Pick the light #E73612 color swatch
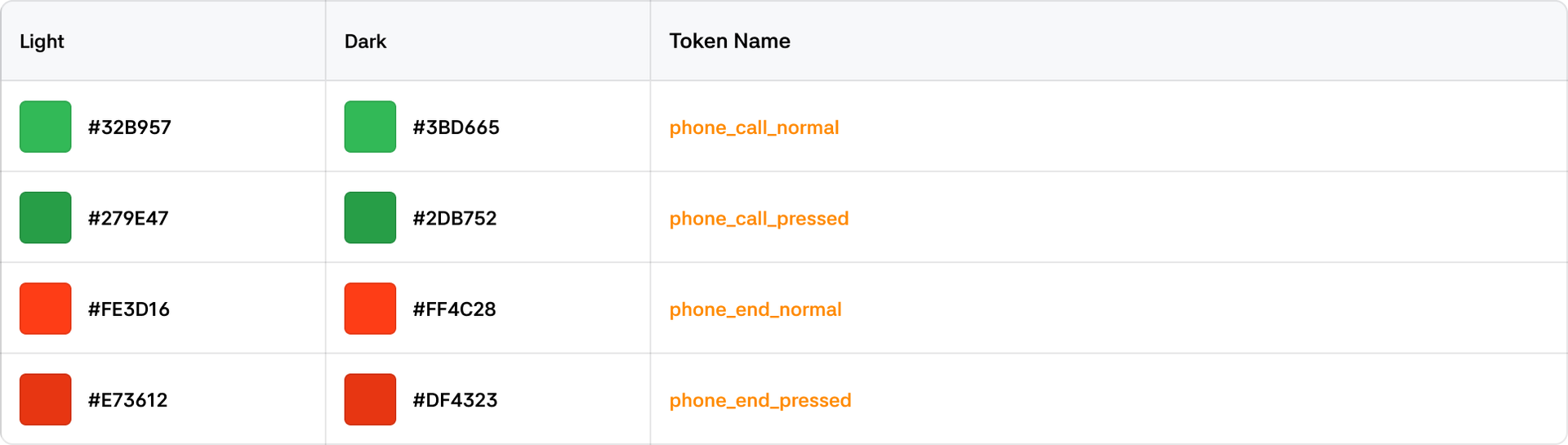Screen dimensions: 1568x445 pyautogui.click(x=46, y=400)
